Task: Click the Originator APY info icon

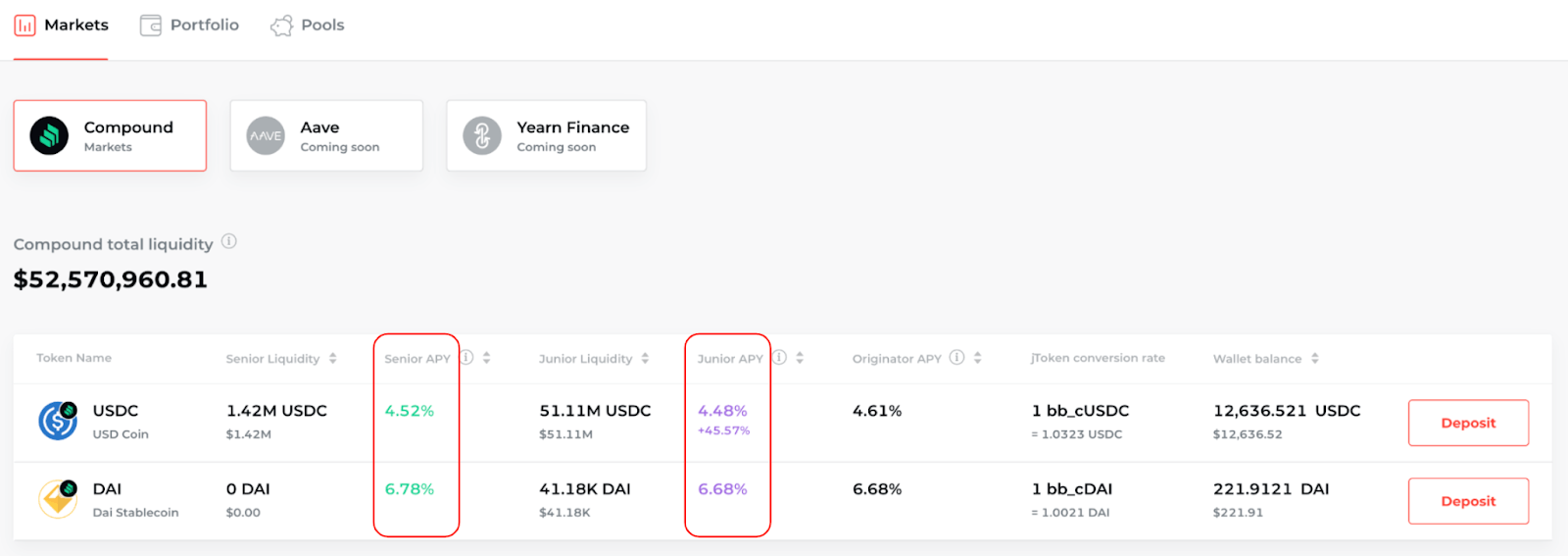Action: coord(957,357)
